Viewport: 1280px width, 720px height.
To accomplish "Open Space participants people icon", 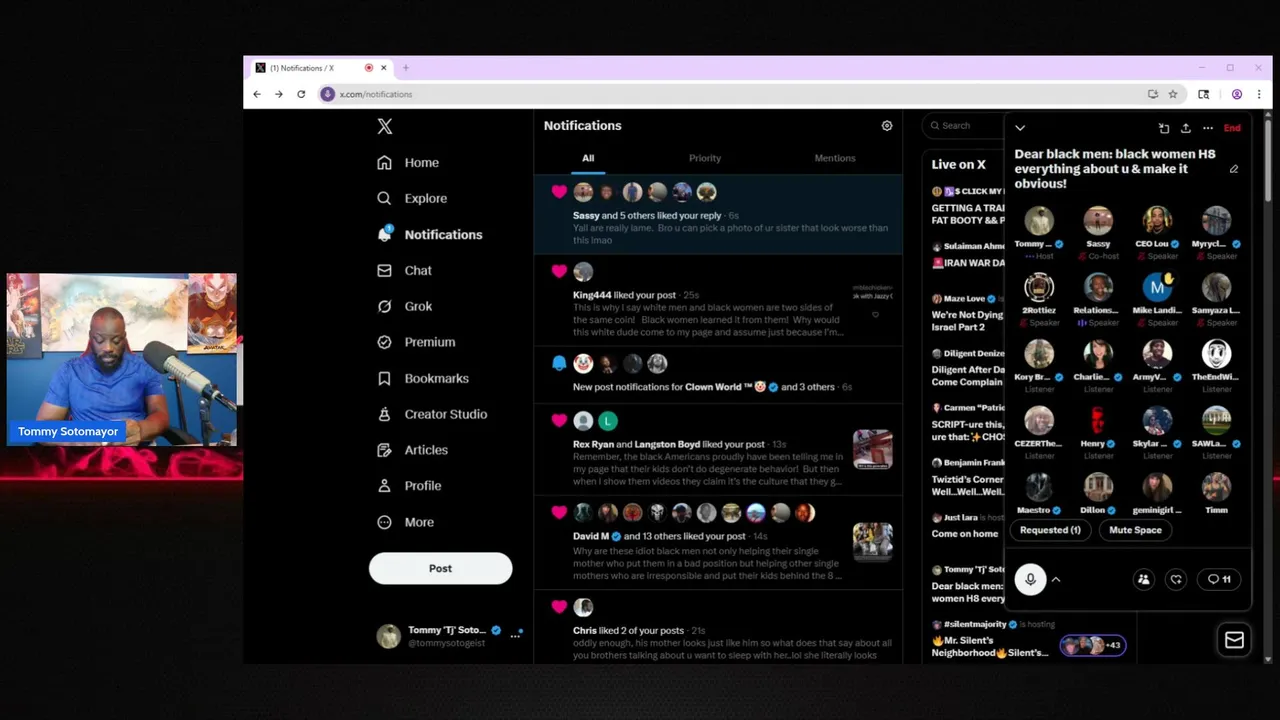I will pos(1144,579).
